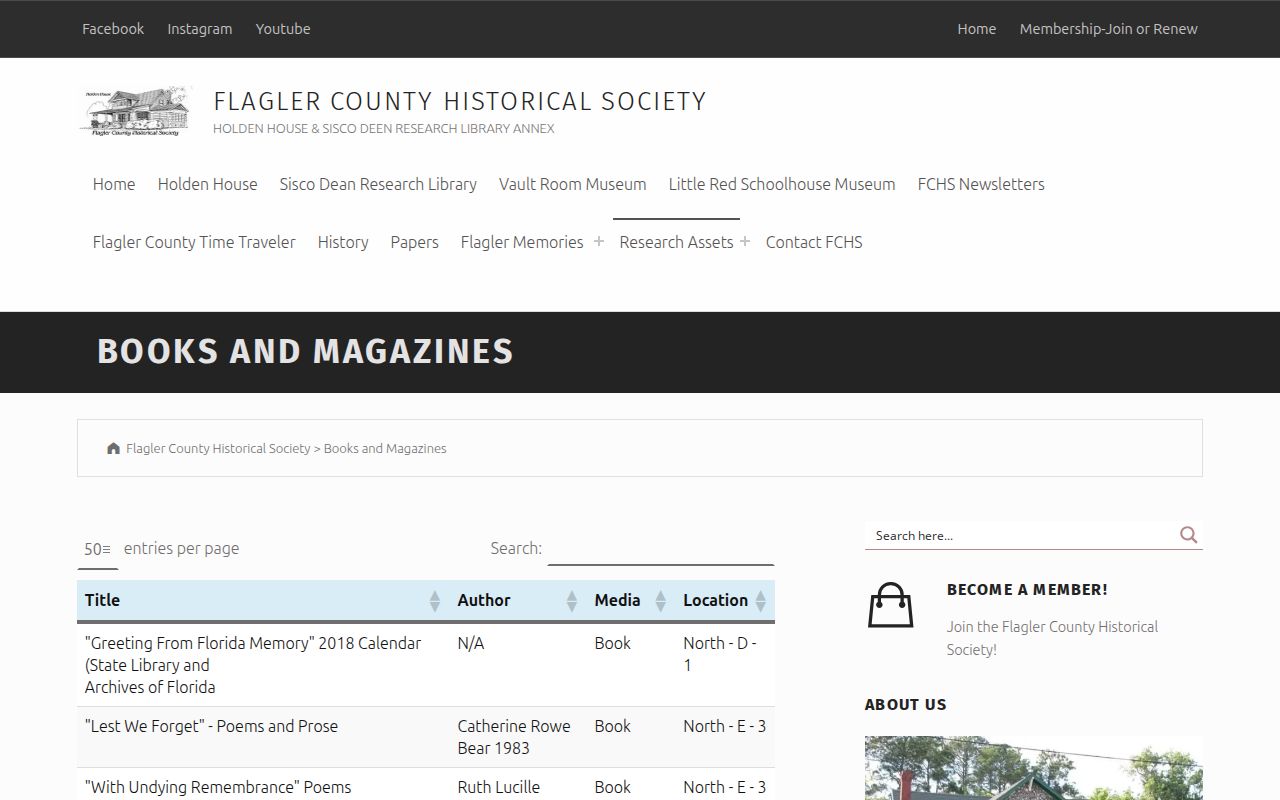
Task: Focus the table Search input field
Action: (x=661, y=549)
